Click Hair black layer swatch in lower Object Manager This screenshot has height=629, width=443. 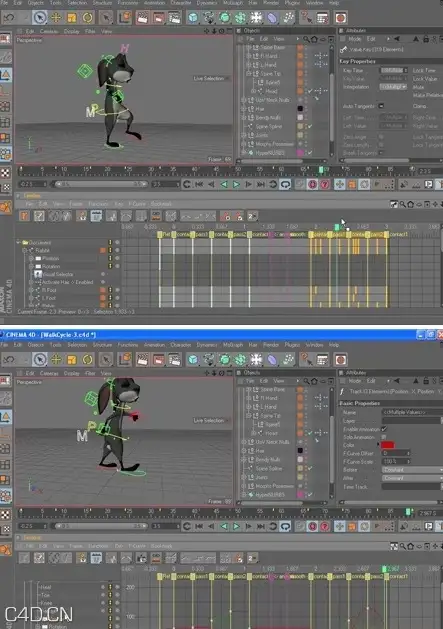300,450
